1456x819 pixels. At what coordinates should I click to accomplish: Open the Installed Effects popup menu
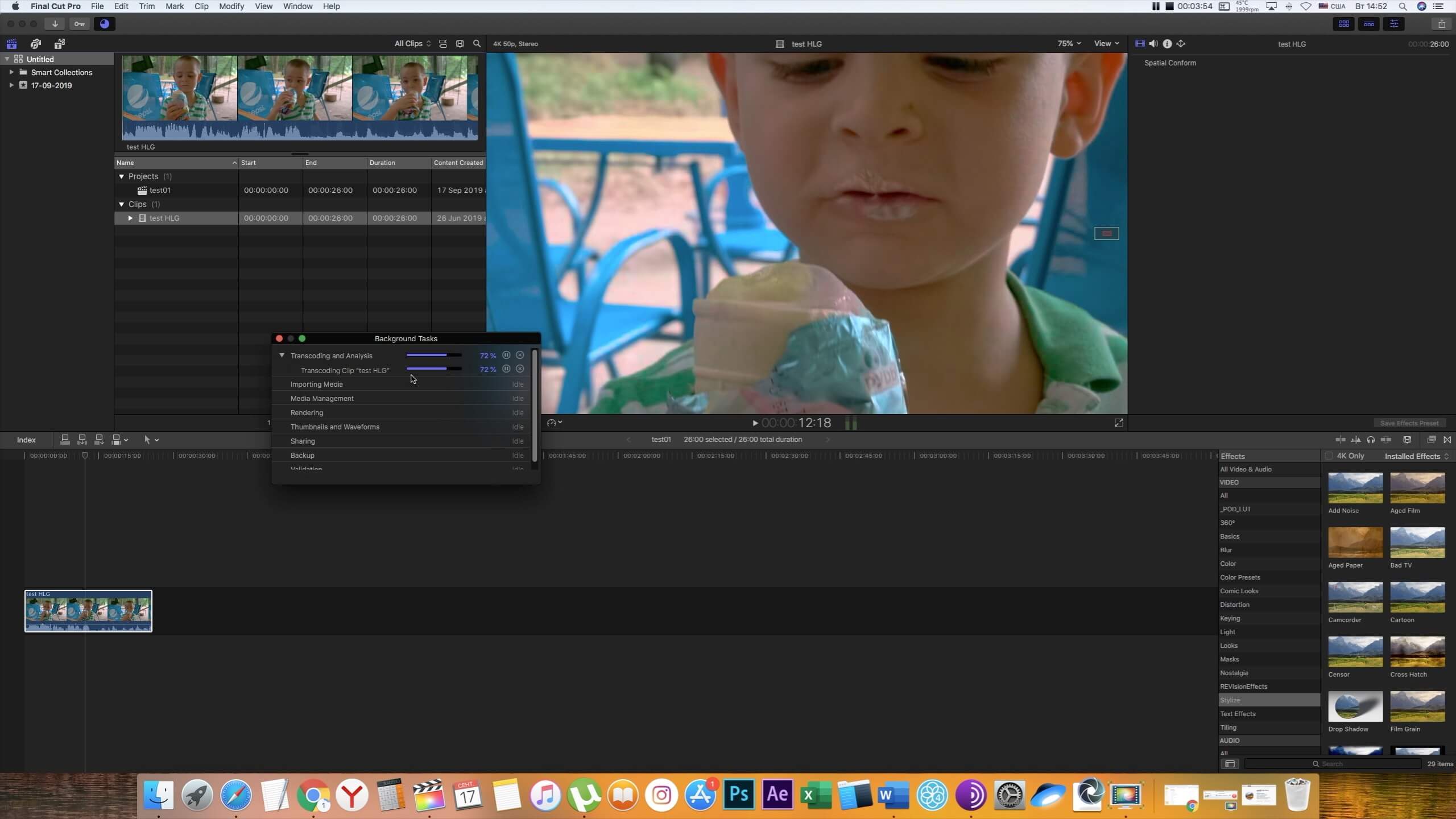click(x=1417, y=456)
